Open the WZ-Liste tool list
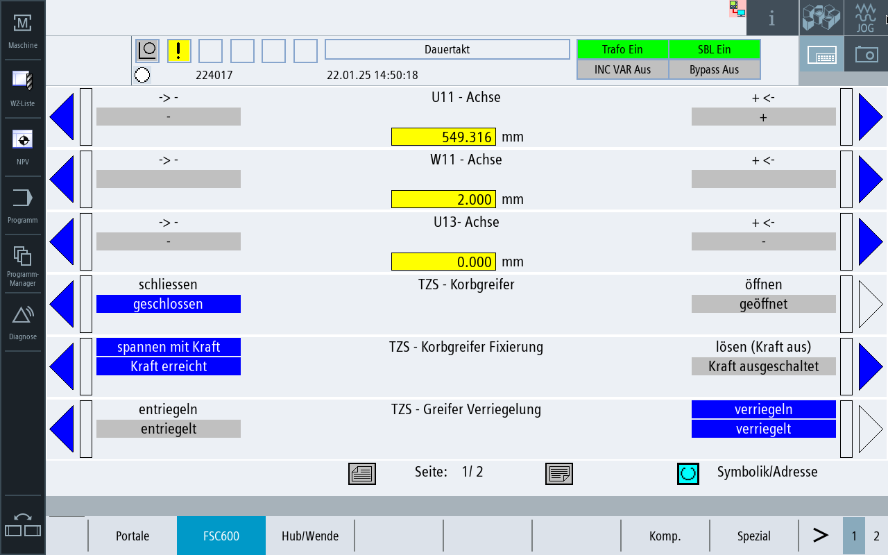 (22, 84)
